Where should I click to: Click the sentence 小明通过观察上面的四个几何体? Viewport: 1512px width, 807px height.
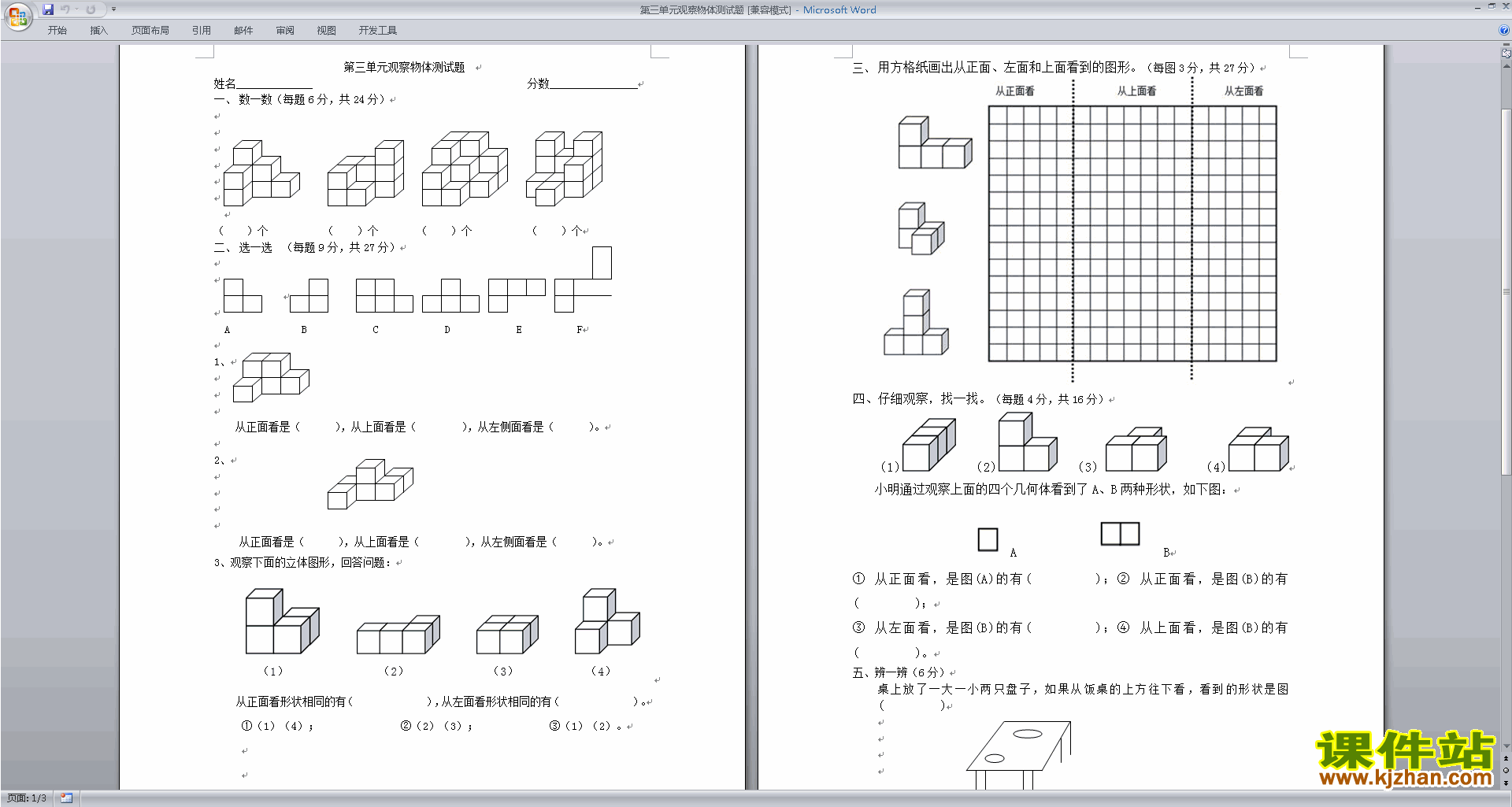click(1051, 490)
